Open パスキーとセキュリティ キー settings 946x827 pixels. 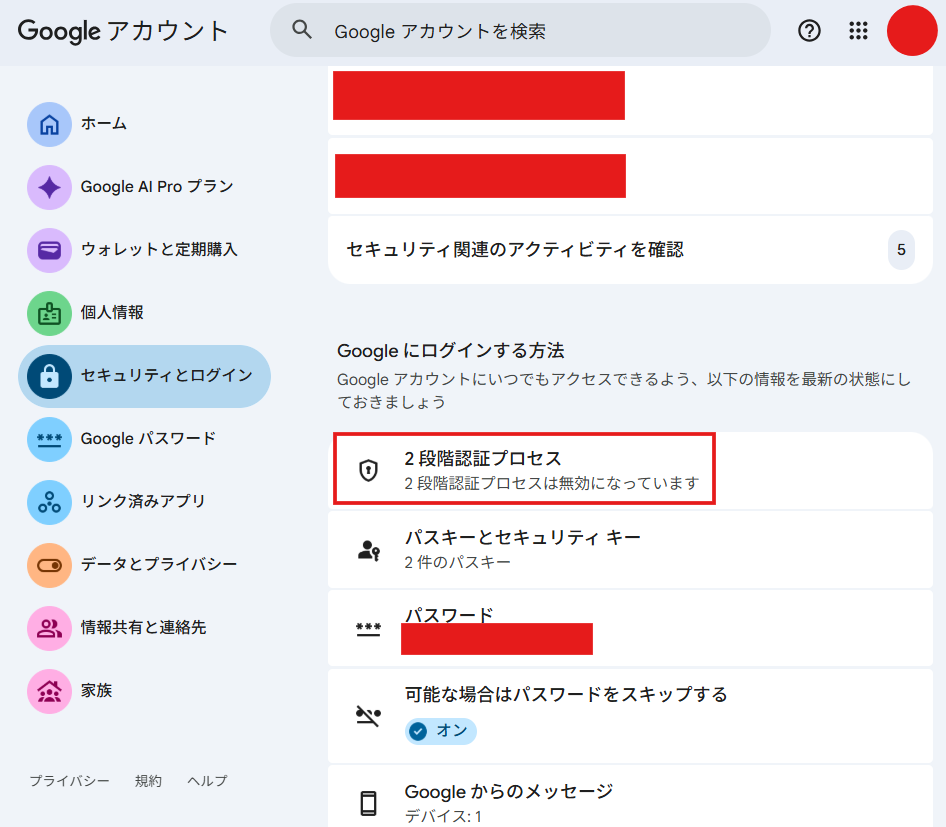point(630,550)
